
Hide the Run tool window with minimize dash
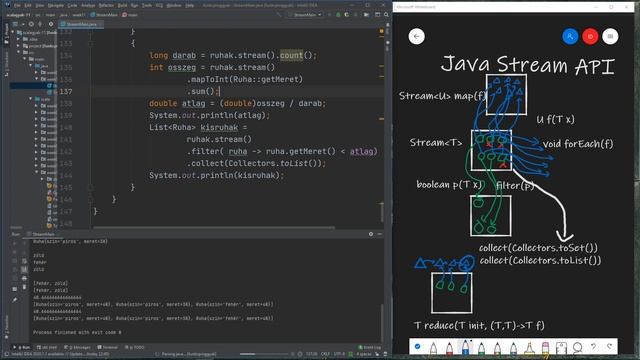tap(380, 234)
